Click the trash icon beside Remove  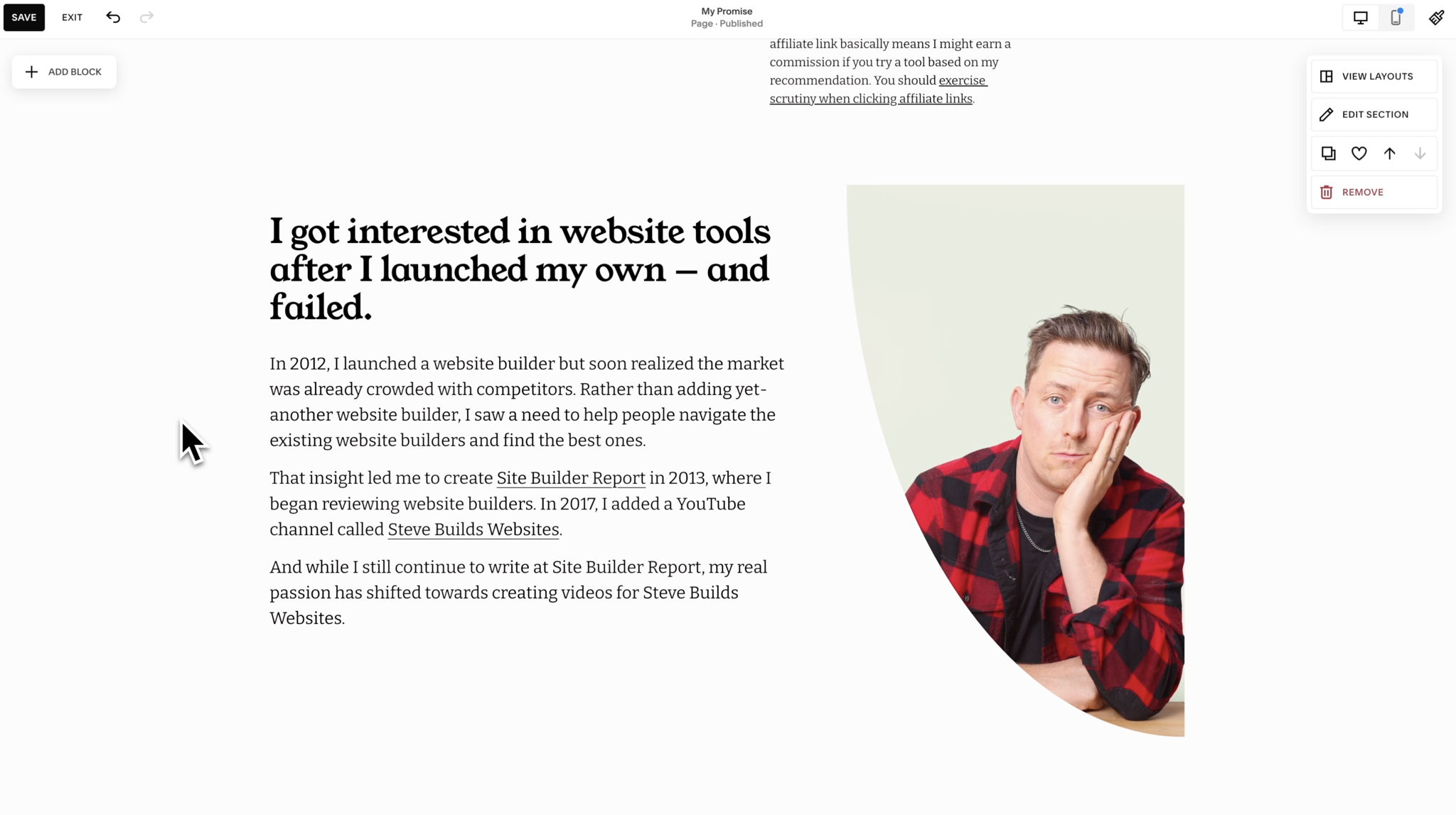(x=1326, y=192)
